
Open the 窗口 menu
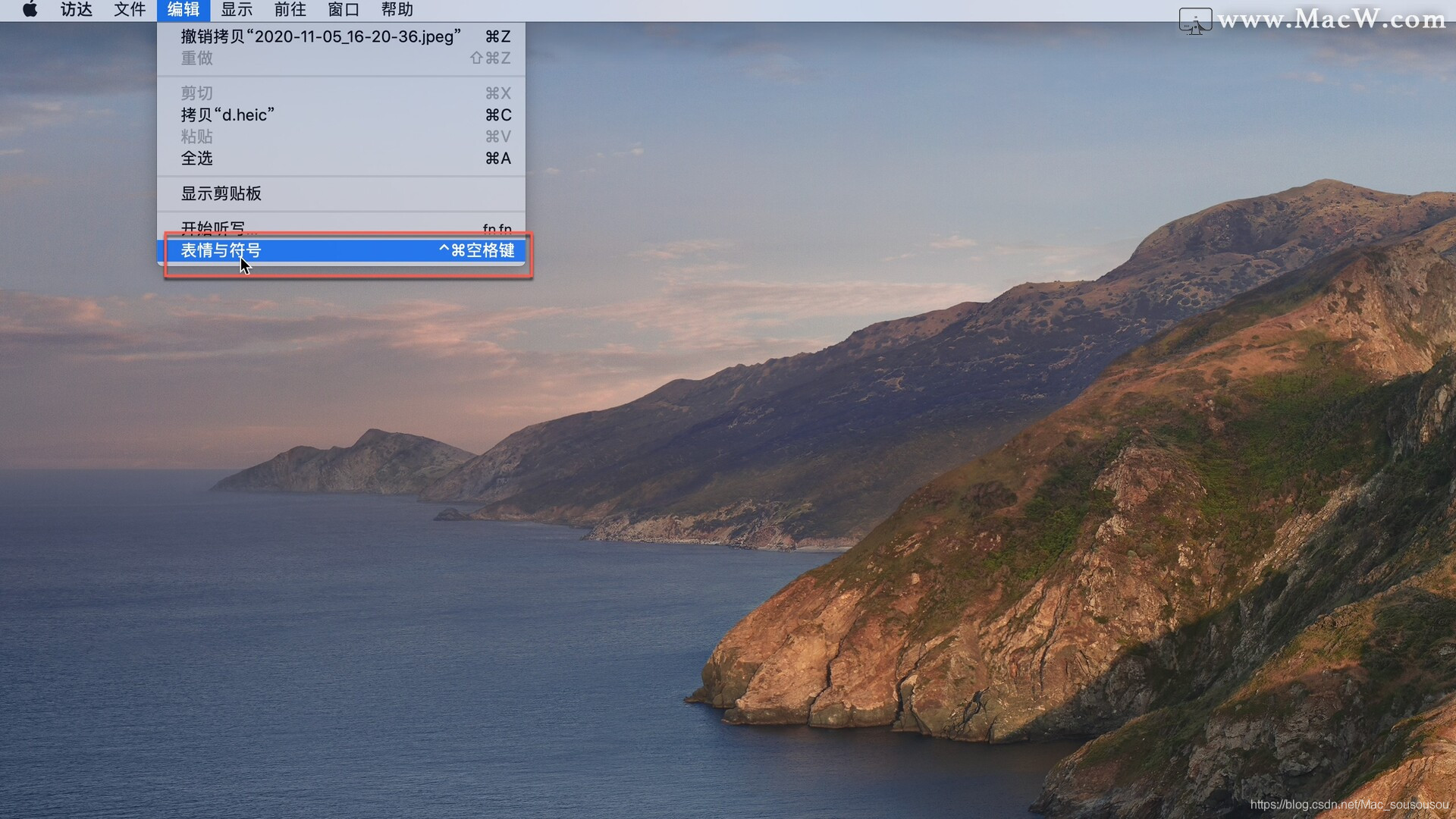344,10
